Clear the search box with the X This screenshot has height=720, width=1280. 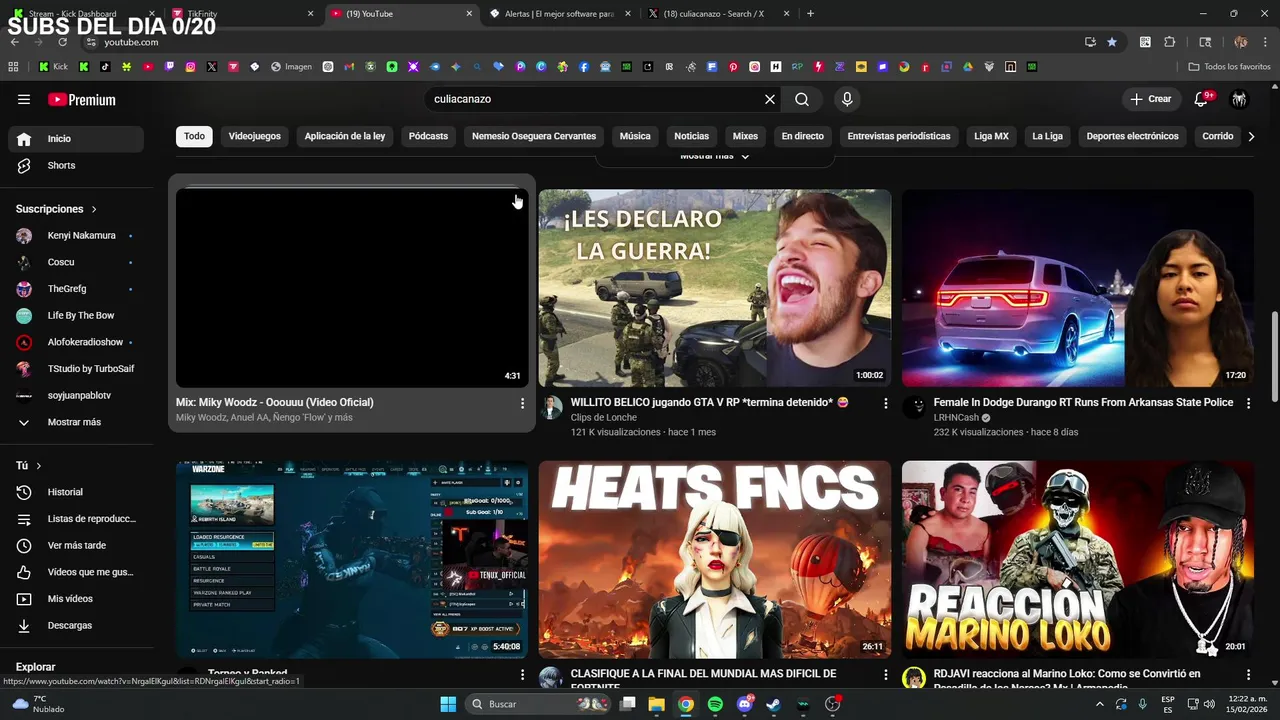[770, 99]
